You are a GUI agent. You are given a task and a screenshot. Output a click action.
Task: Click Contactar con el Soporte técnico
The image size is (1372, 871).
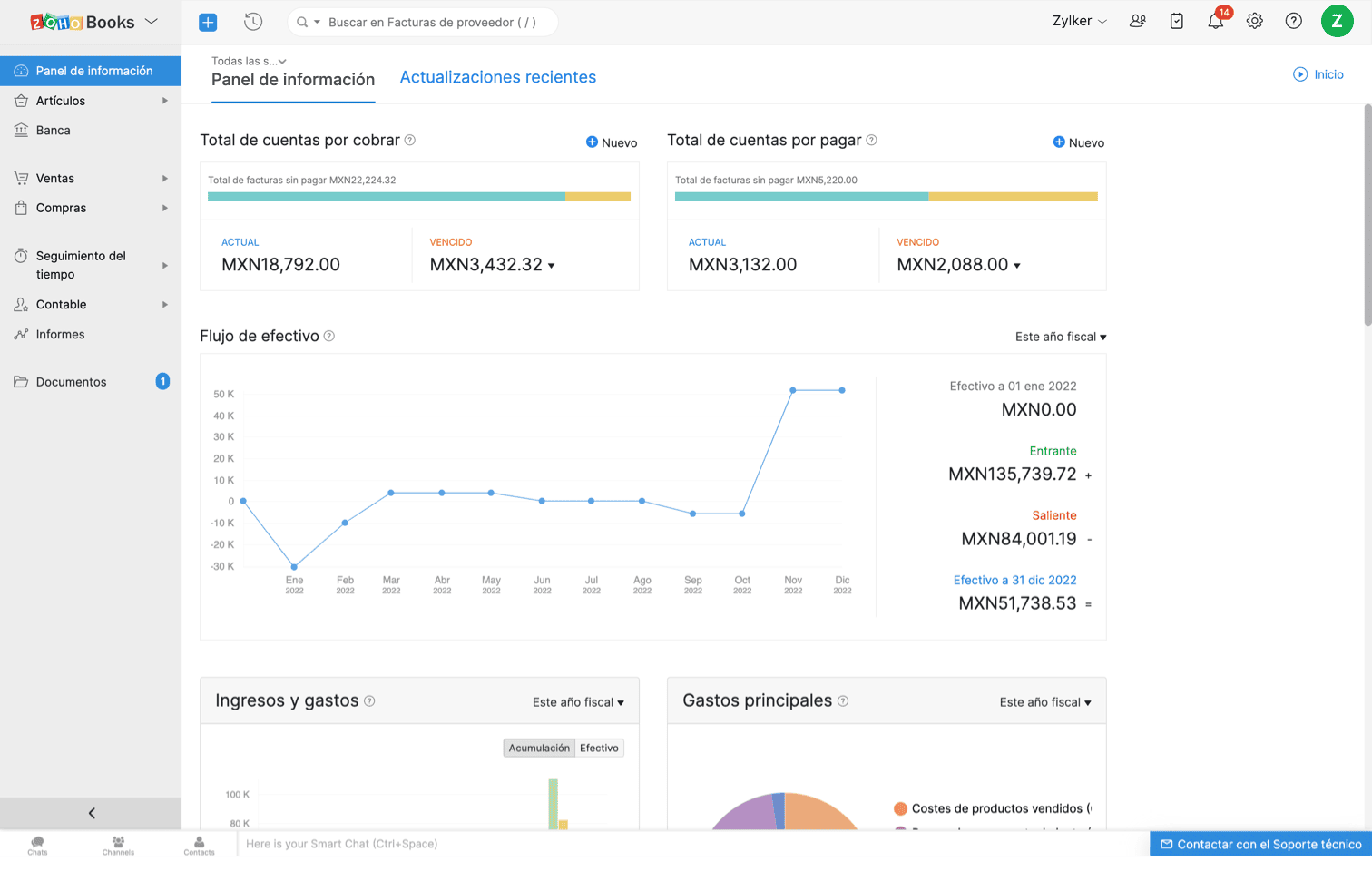coord(1260,844)
